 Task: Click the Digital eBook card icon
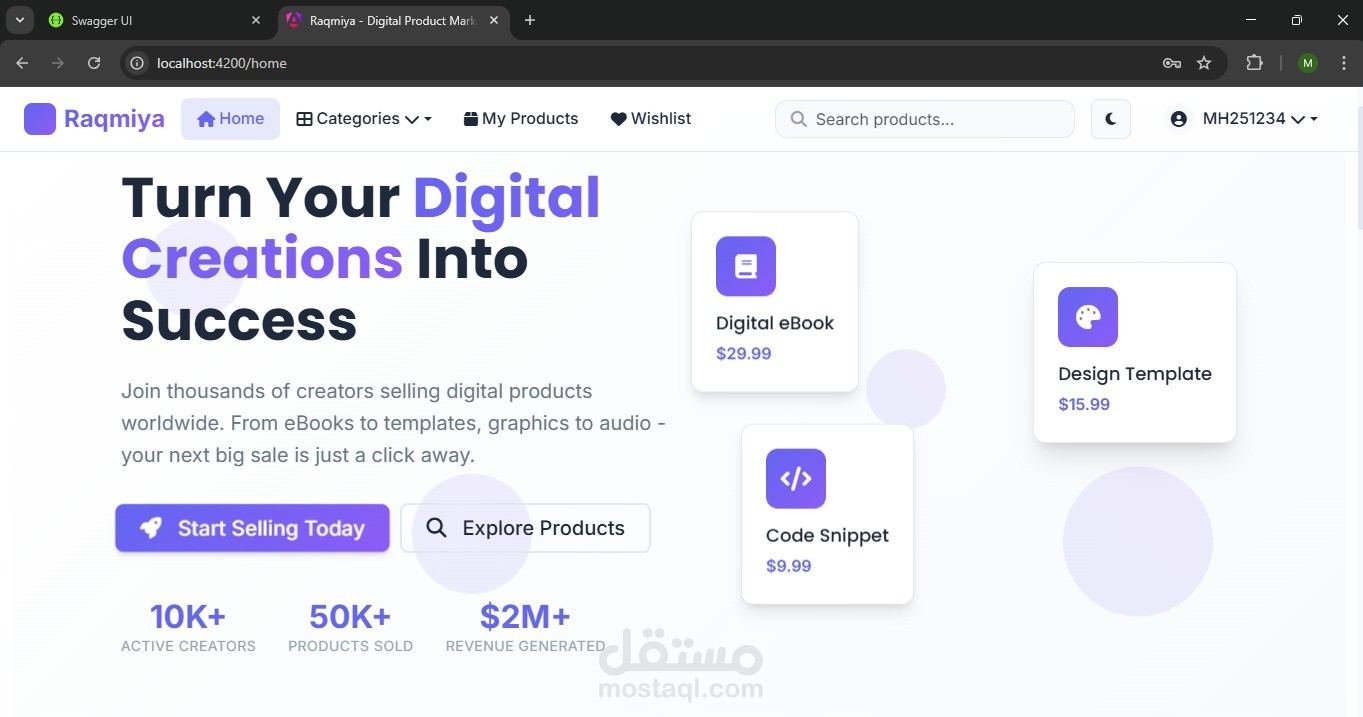click(746, 266)
